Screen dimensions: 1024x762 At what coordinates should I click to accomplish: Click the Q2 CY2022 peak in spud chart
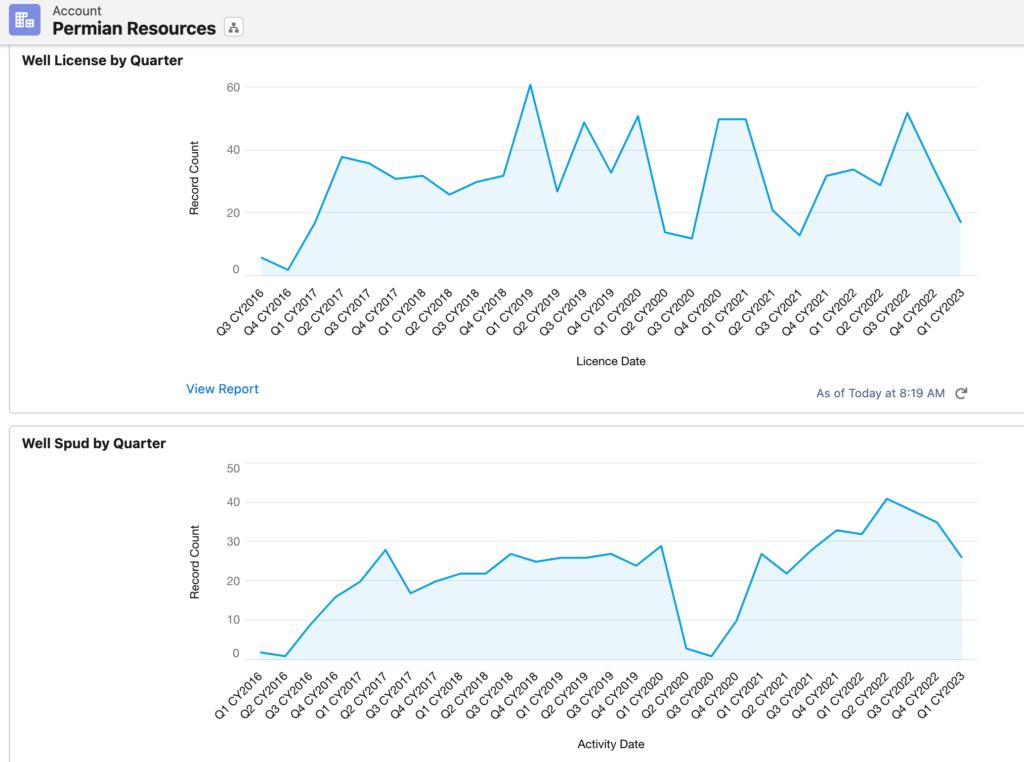[887, 499]
